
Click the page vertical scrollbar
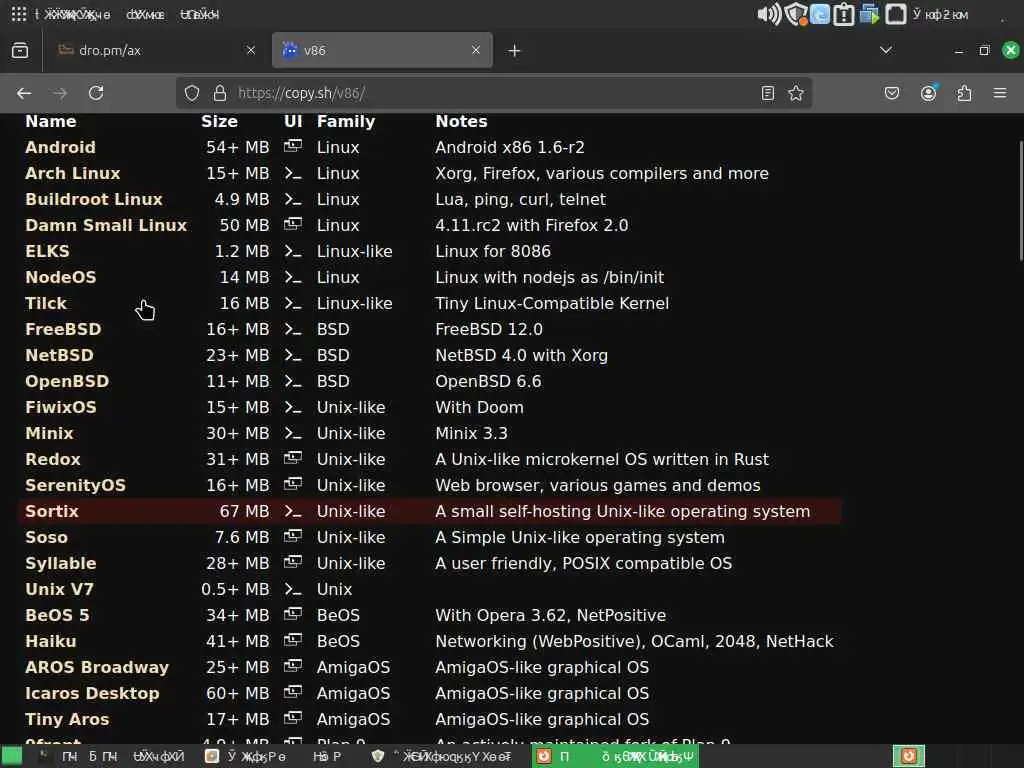point(1020,202)
